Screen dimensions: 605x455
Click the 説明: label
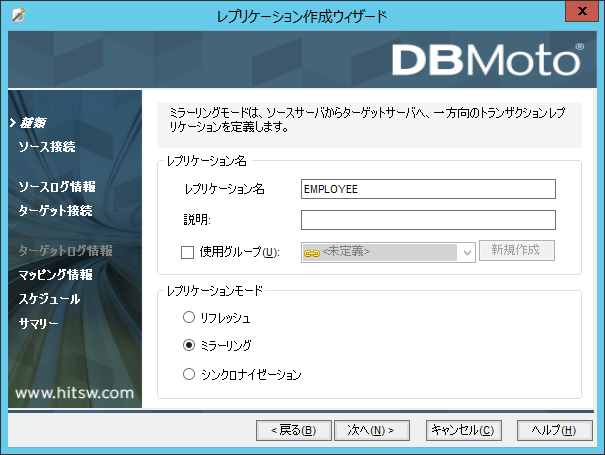[197, 220]
